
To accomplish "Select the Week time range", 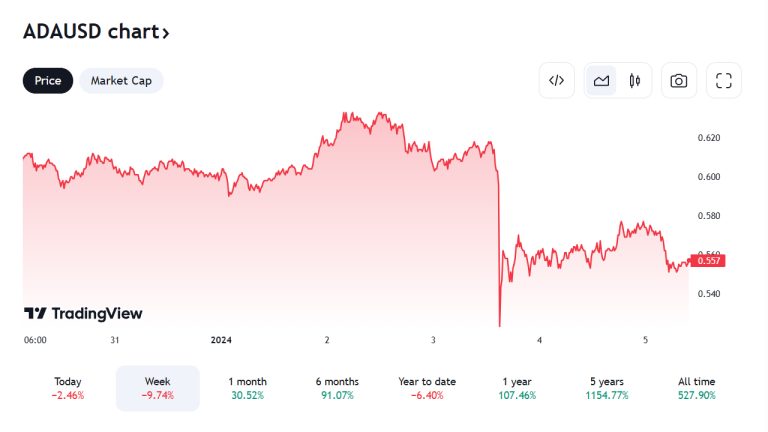I will click(158, 388).
